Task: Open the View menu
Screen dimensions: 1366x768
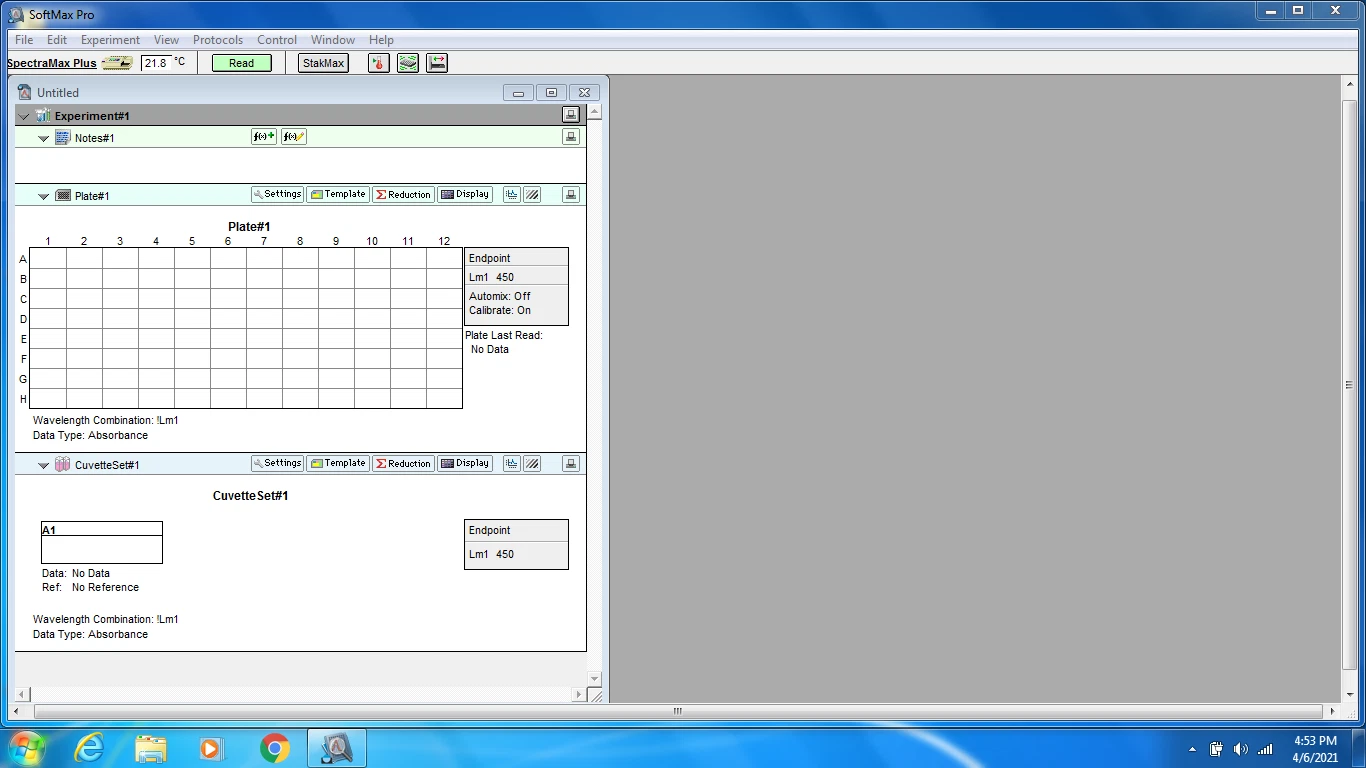Action: [166, 40]
